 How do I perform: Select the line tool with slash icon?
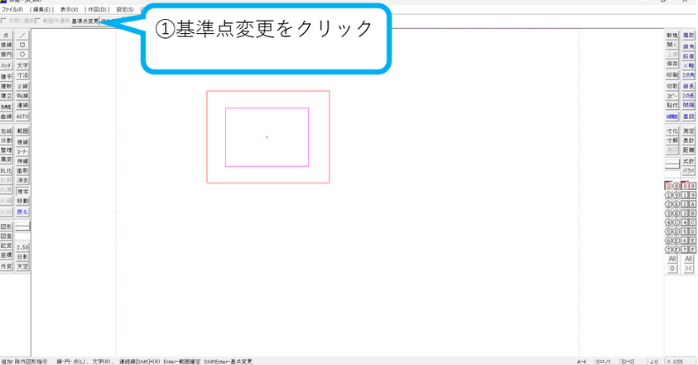click(x=22, y=35)
